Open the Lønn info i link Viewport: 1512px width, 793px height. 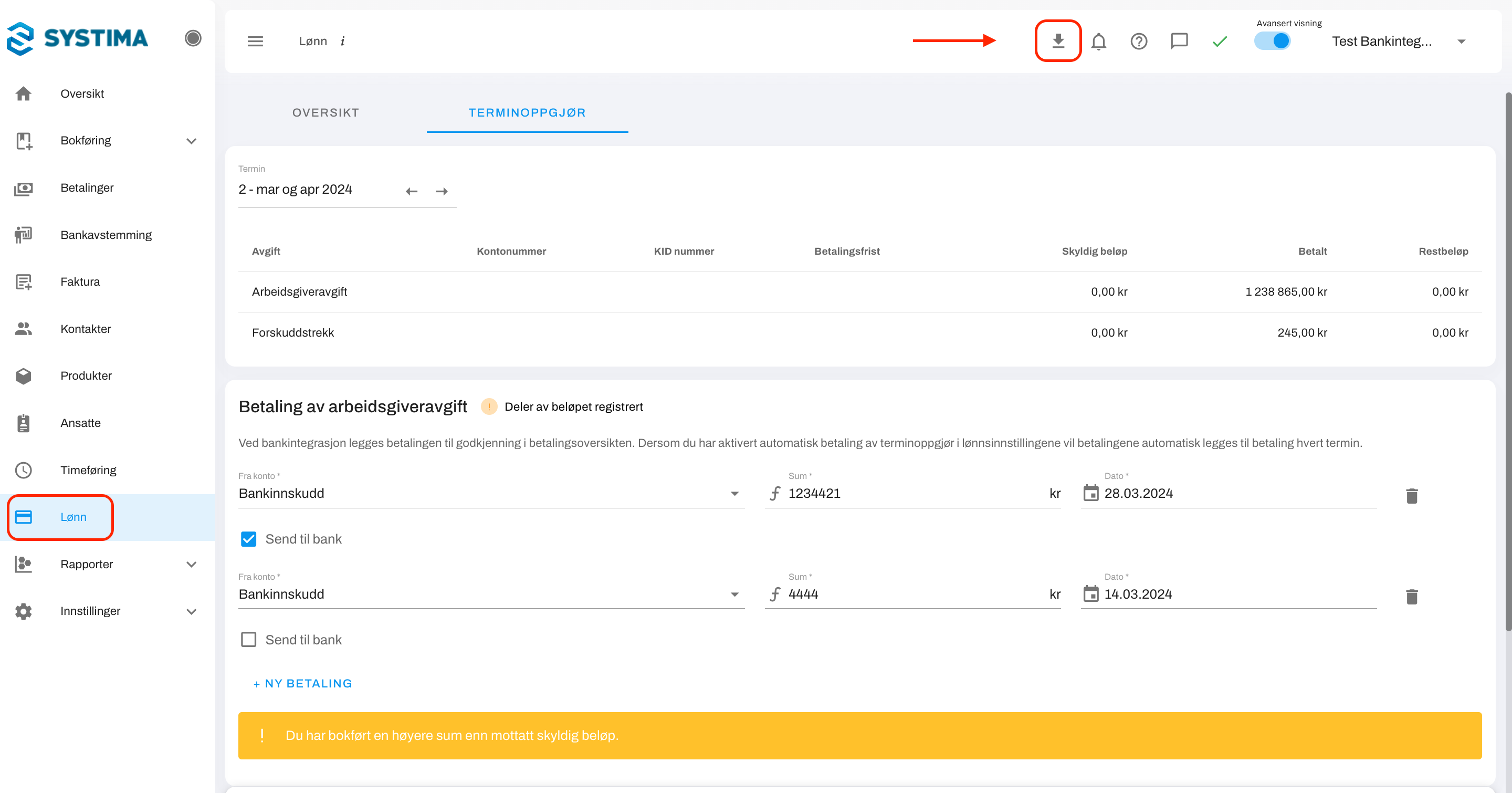click(343, 41)
